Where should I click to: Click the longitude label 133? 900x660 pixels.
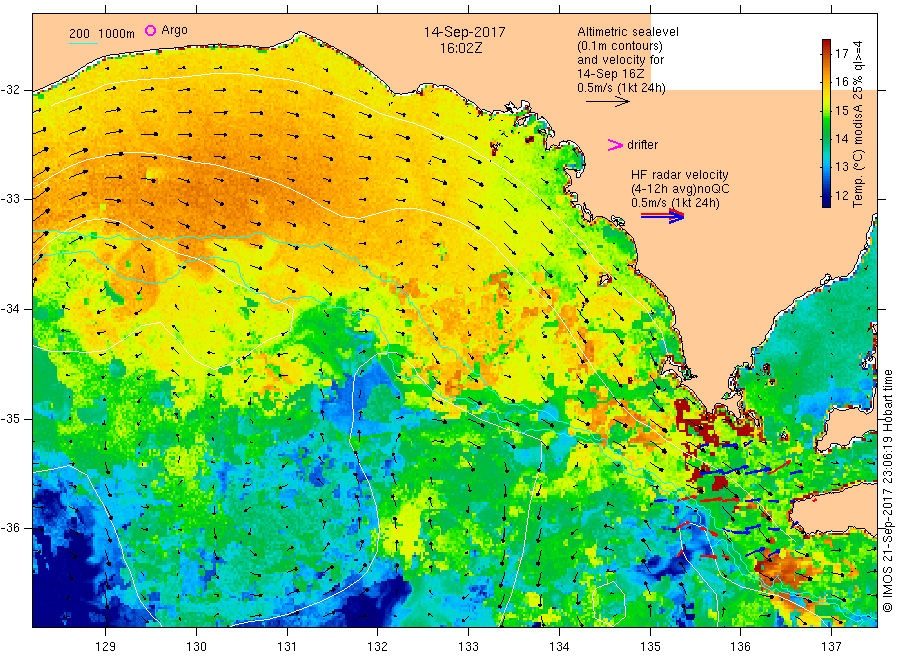pyautogui.click(x=468, y=647)
